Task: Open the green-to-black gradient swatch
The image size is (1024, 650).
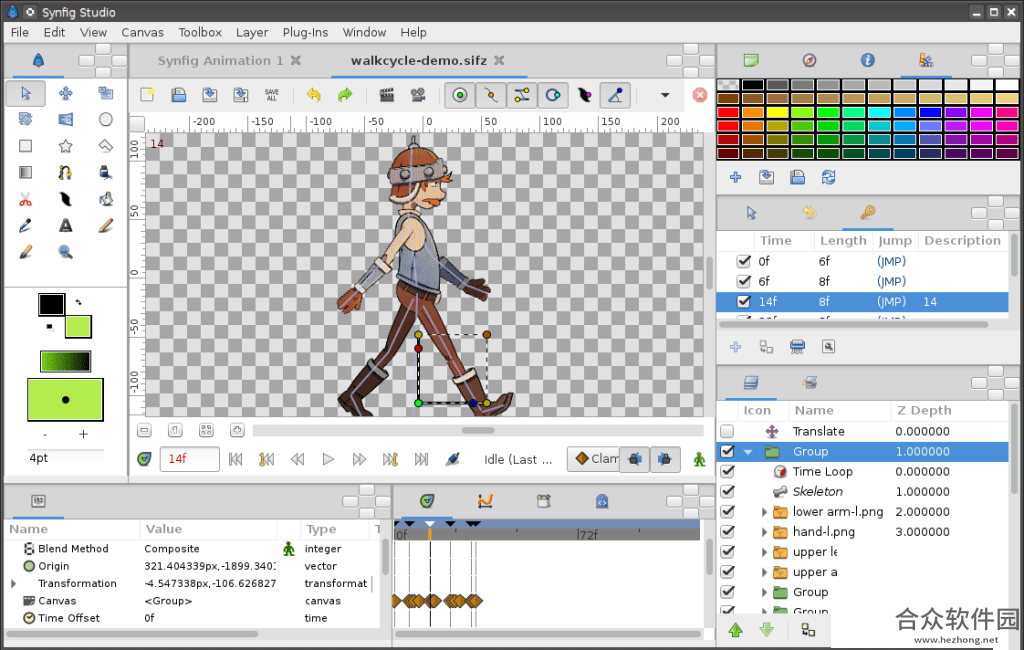Action: click(x=65, y=361)
